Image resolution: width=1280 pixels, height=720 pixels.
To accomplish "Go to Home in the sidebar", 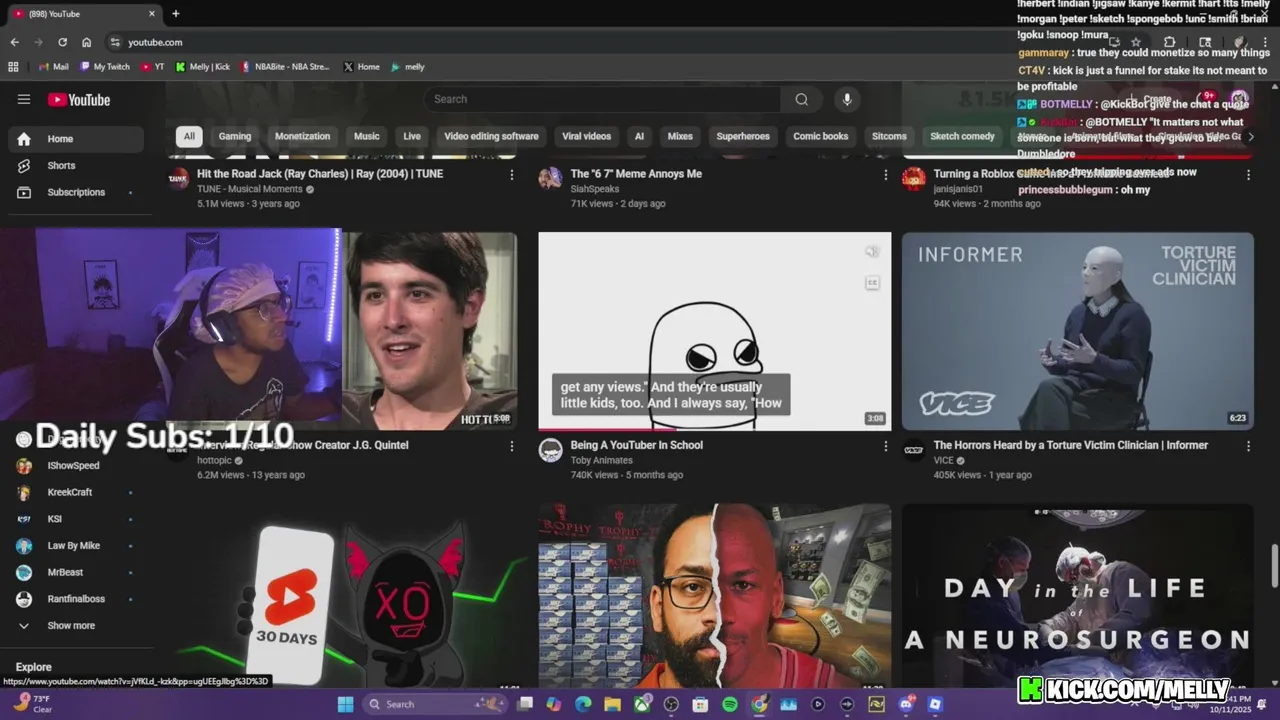I will tap(76, 139).
